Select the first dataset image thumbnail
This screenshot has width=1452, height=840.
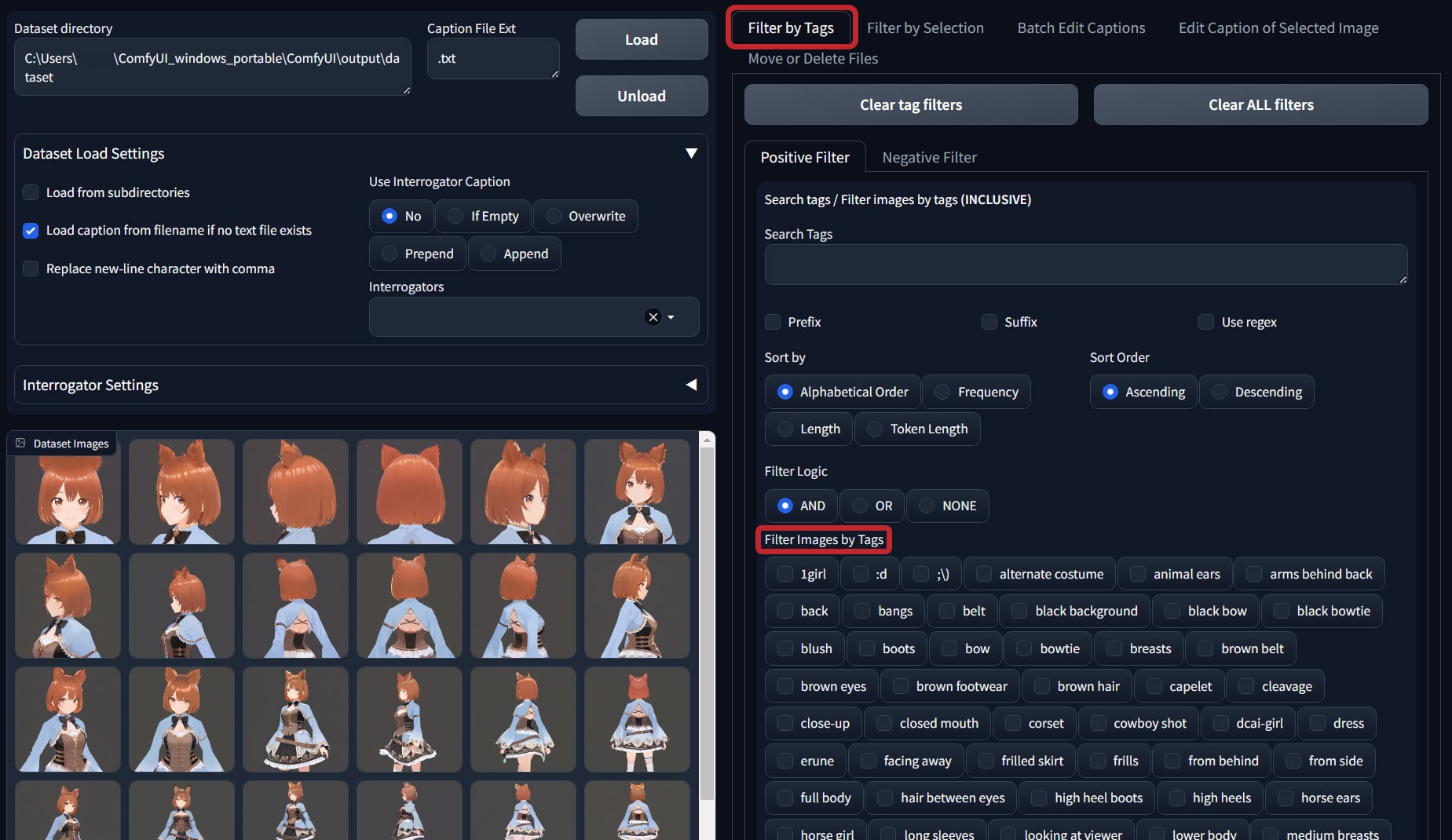pos(68,491)
